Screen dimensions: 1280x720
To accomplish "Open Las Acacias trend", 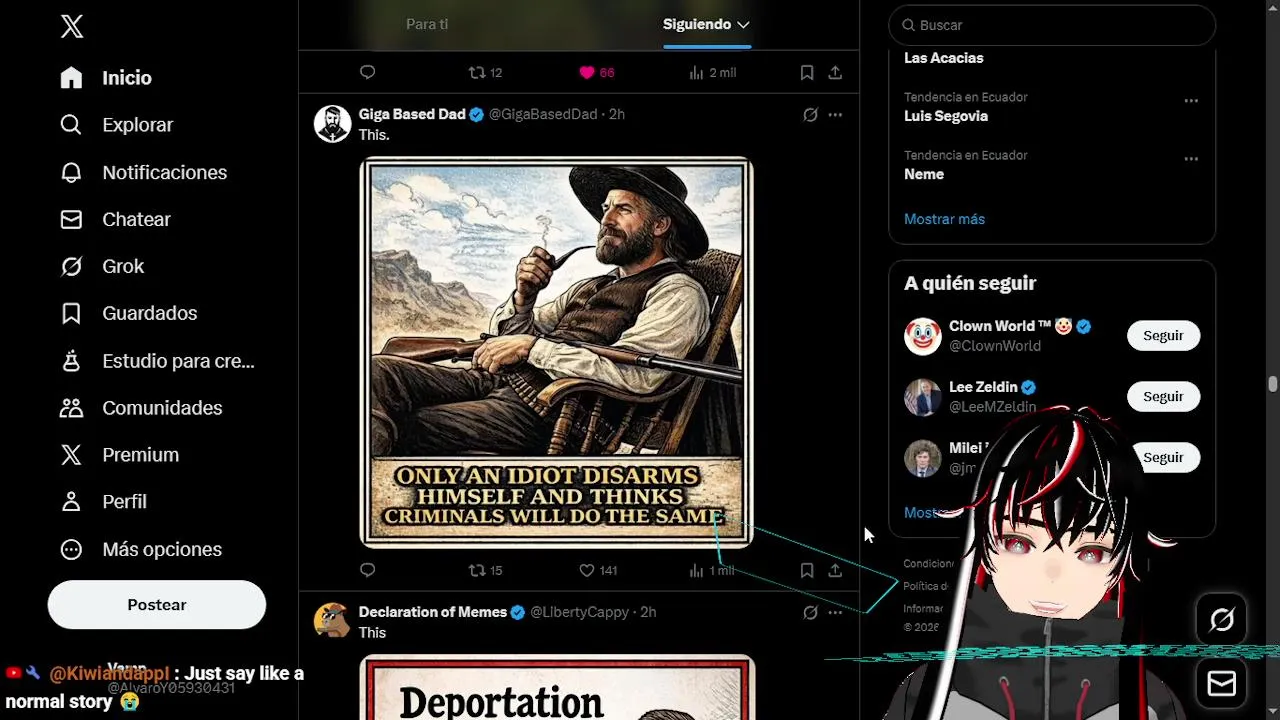I will 944,58.
